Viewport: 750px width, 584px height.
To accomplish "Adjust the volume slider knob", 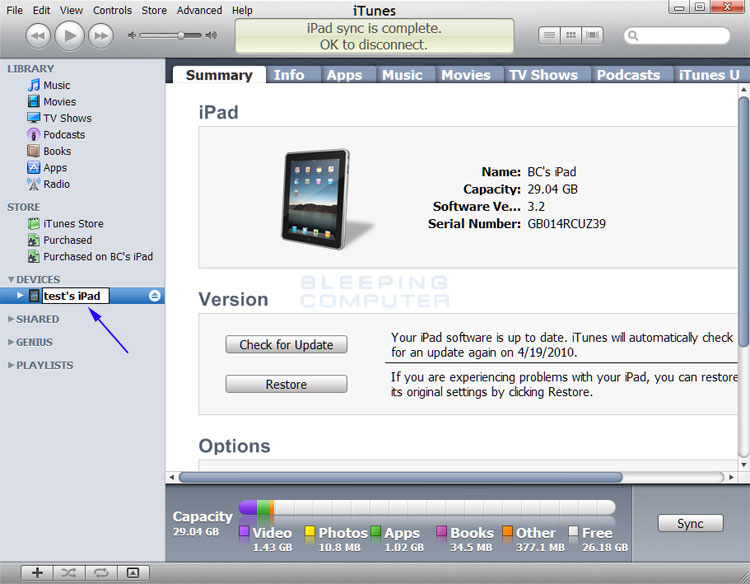I will point(181,35).
